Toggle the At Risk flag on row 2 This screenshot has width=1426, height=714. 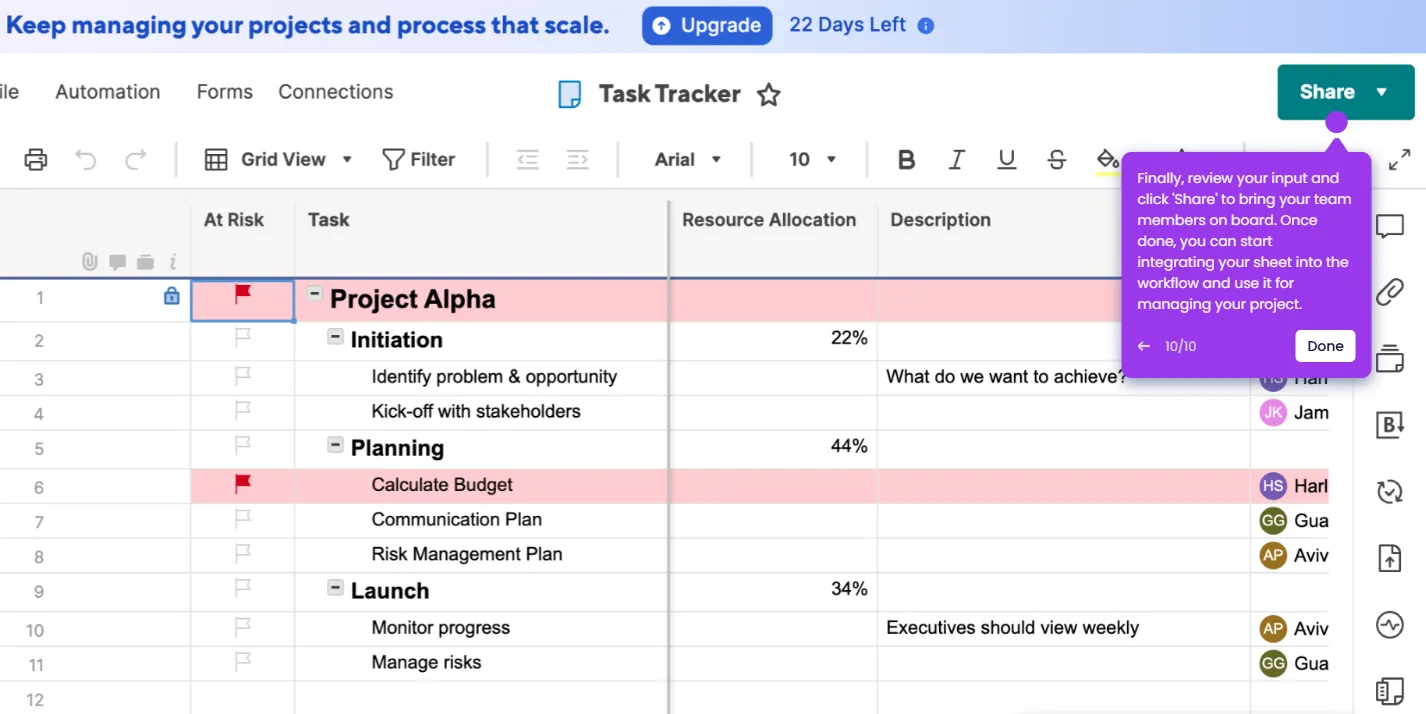[242, 338]
